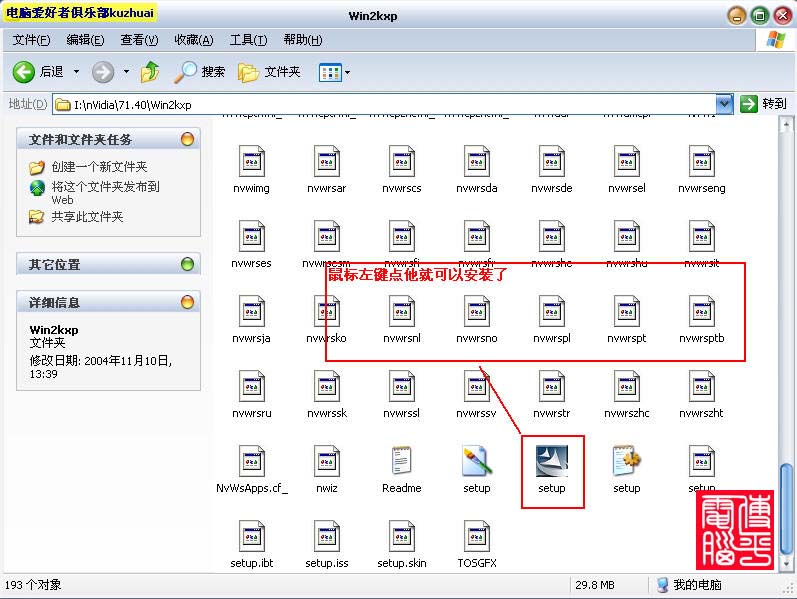Toggle the Folders (文件夹) pane

(269, 72)
